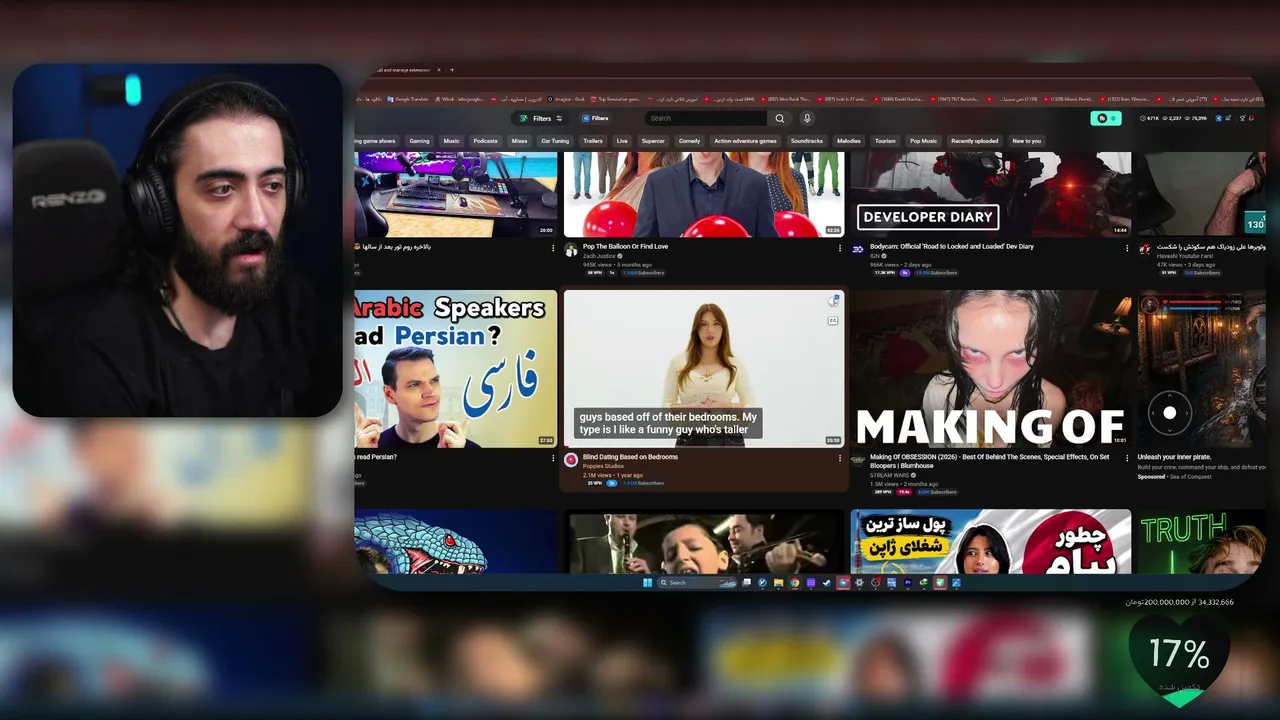
Task: Select the Action-adventure games chip
Action: pos(745,141)
